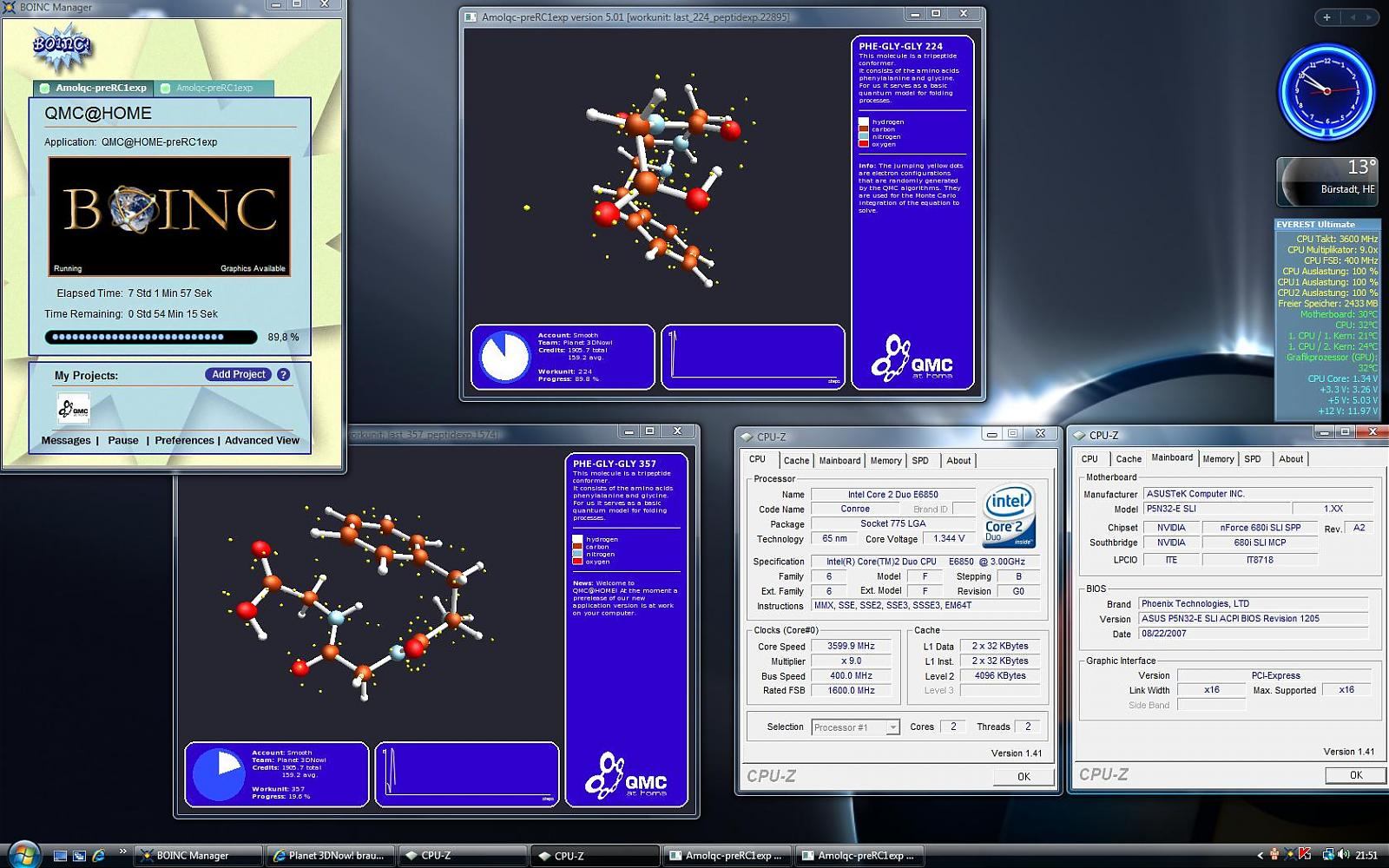Open About tab in right CPU-Z window
This screenshot has height=868, width=1389.
point(1291,459)
